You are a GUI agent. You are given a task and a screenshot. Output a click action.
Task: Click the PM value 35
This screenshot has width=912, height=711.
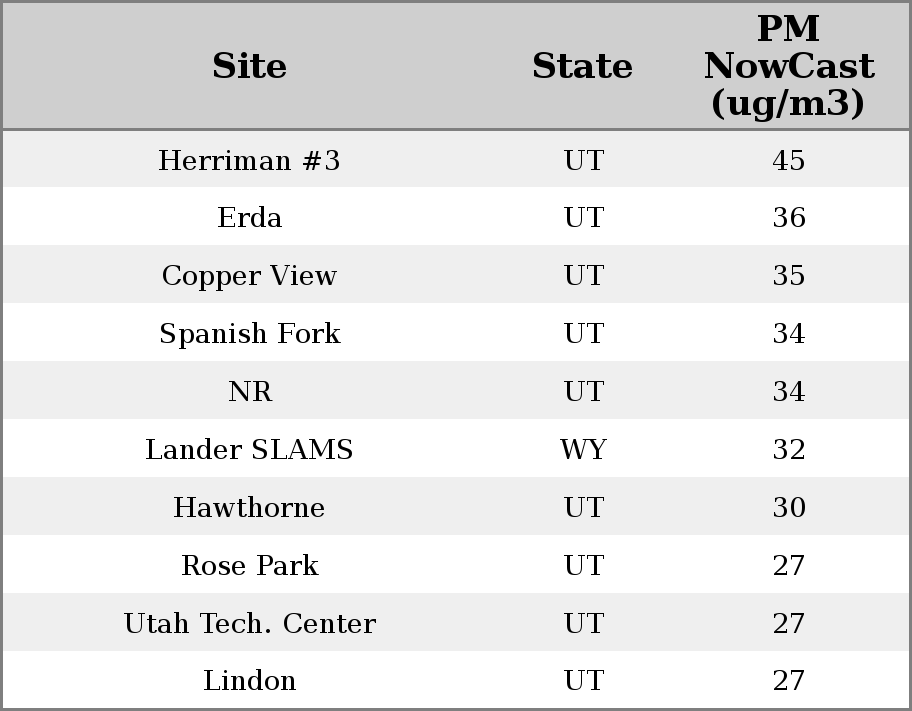coord(788,276)
